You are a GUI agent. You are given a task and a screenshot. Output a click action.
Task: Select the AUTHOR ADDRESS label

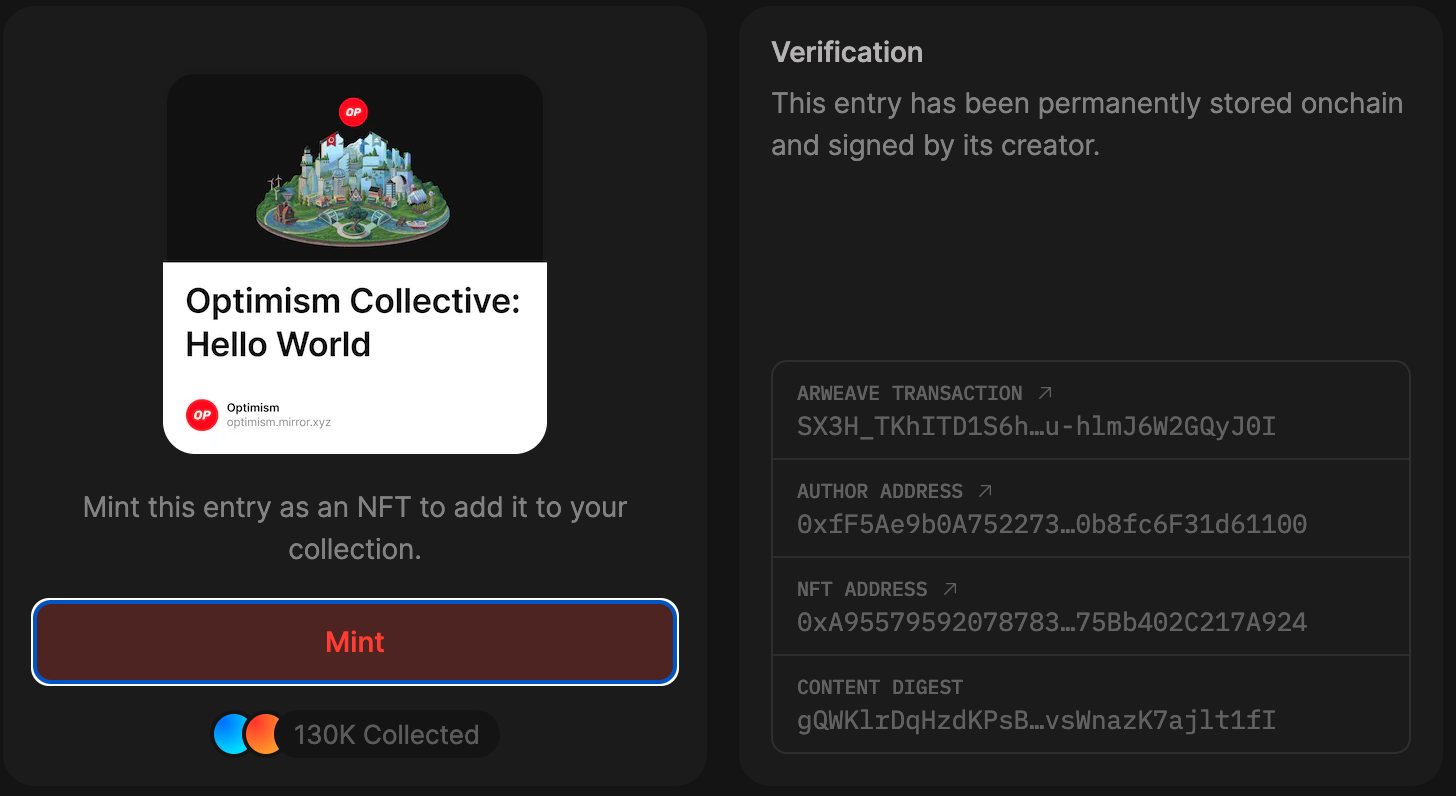879,491
